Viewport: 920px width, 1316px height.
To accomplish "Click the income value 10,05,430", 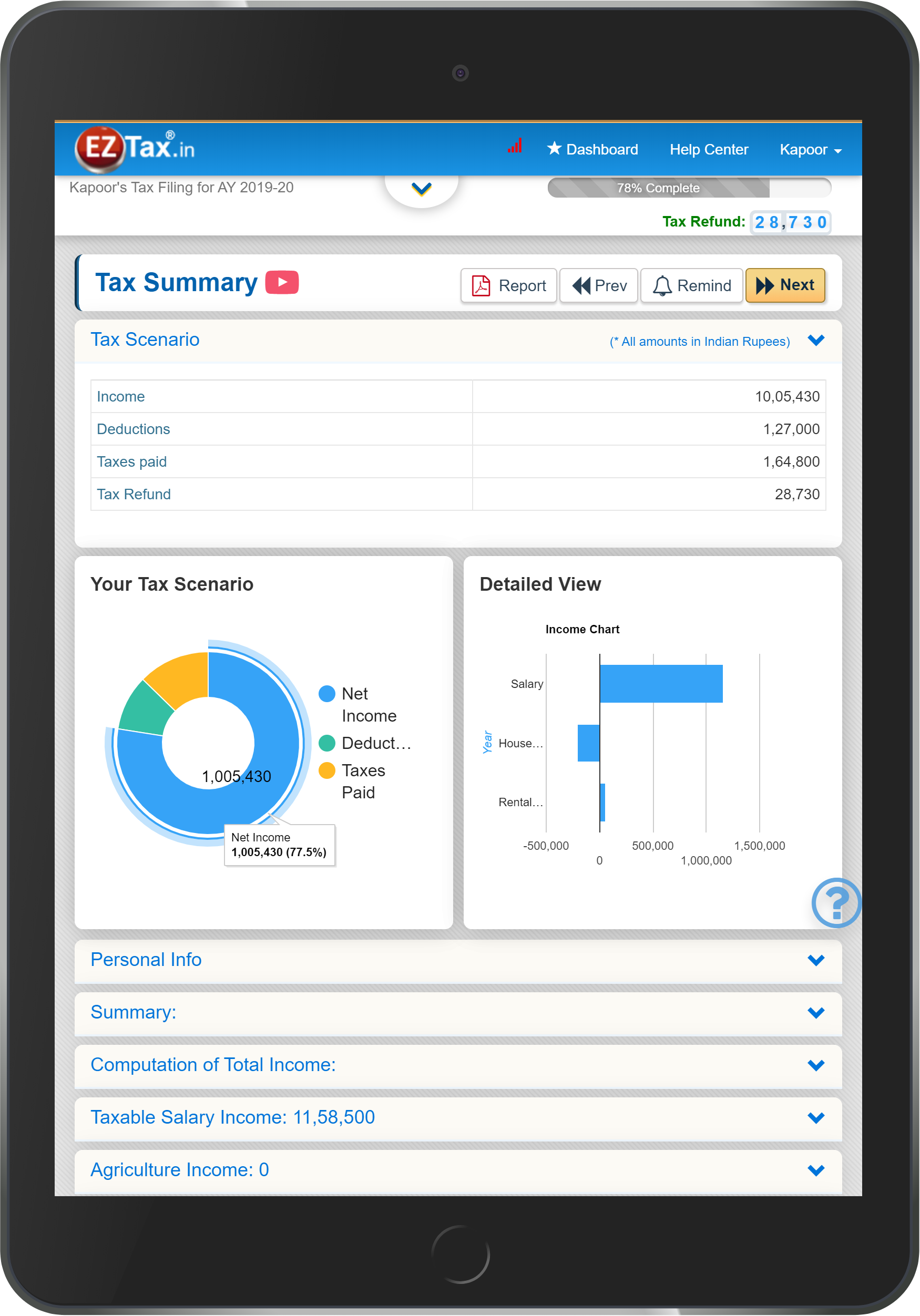I will click(x=788, y=397).
